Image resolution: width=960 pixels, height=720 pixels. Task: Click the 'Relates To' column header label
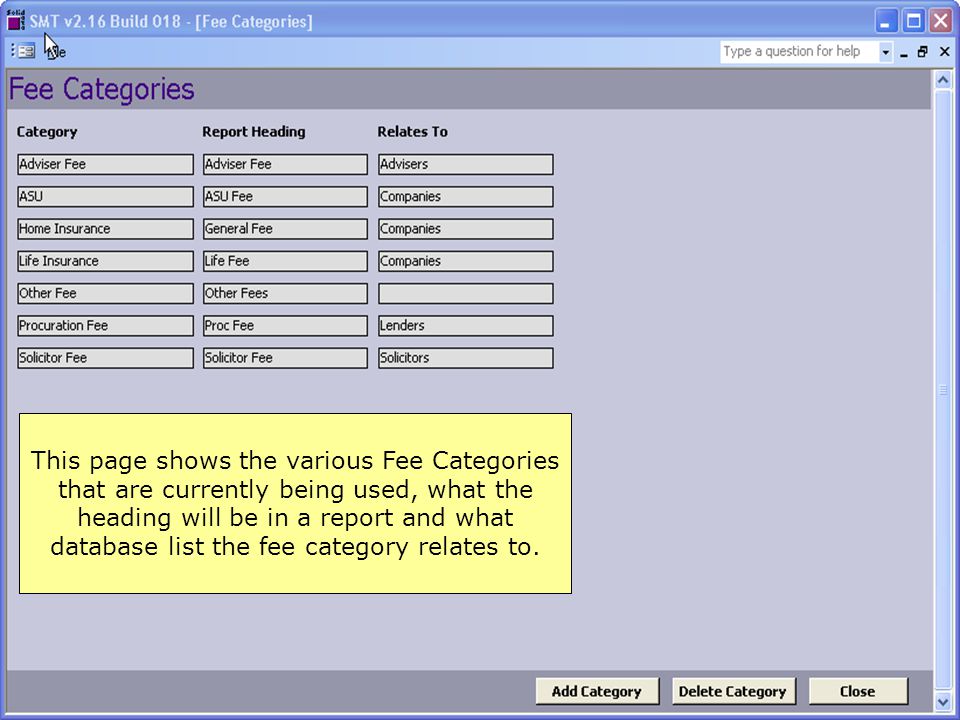pos(413,132)
